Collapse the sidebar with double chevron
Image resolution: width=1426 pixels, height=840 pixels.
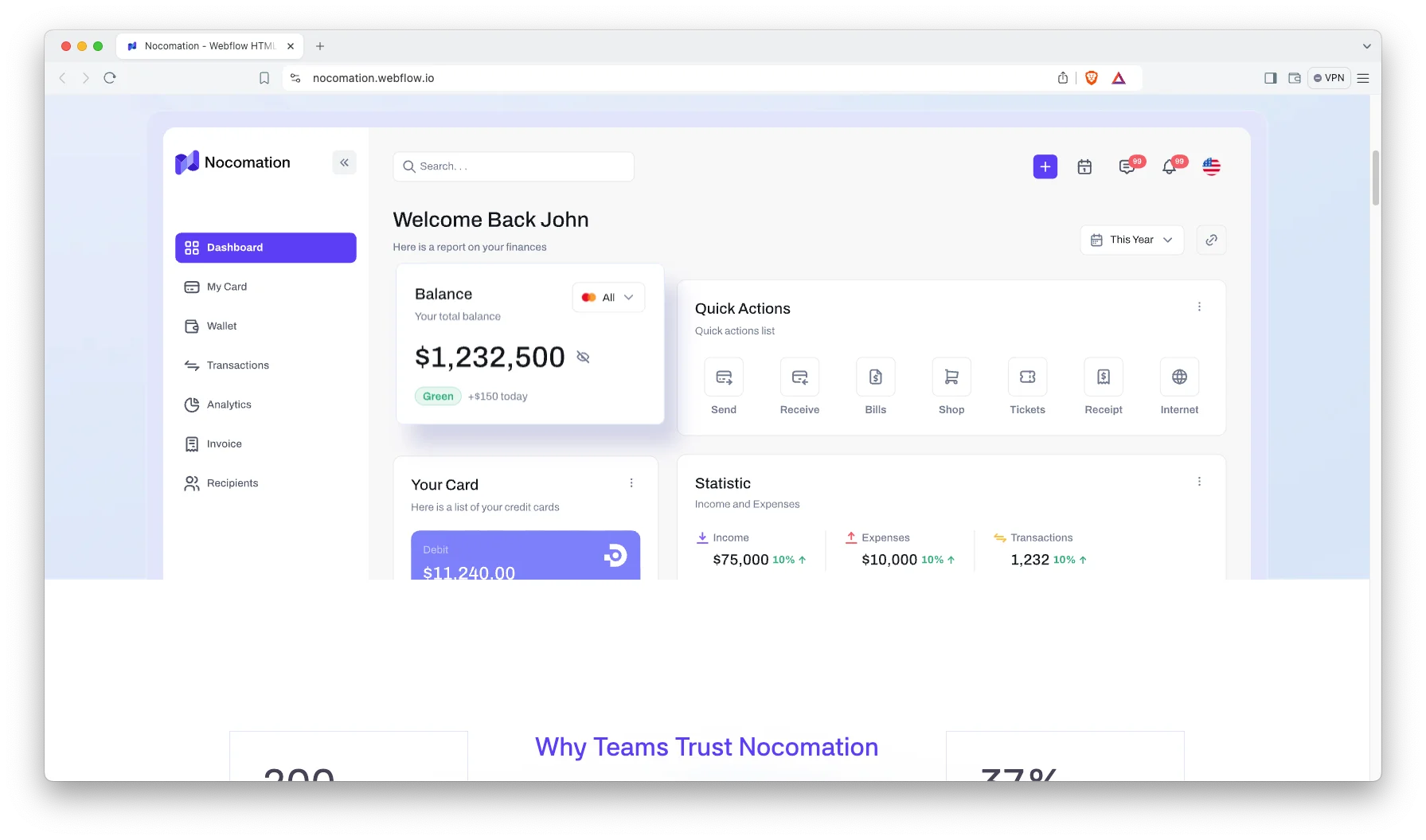tap(344, 162)
